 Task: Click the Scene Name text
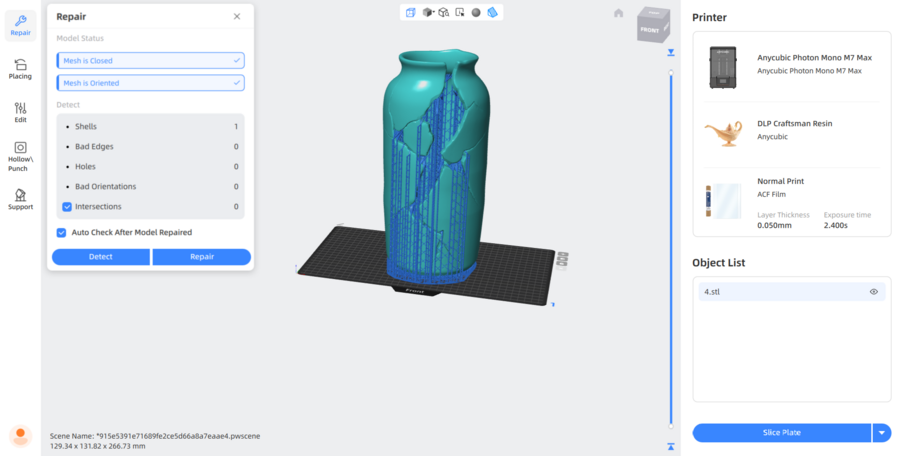click(x=155, y=436)
